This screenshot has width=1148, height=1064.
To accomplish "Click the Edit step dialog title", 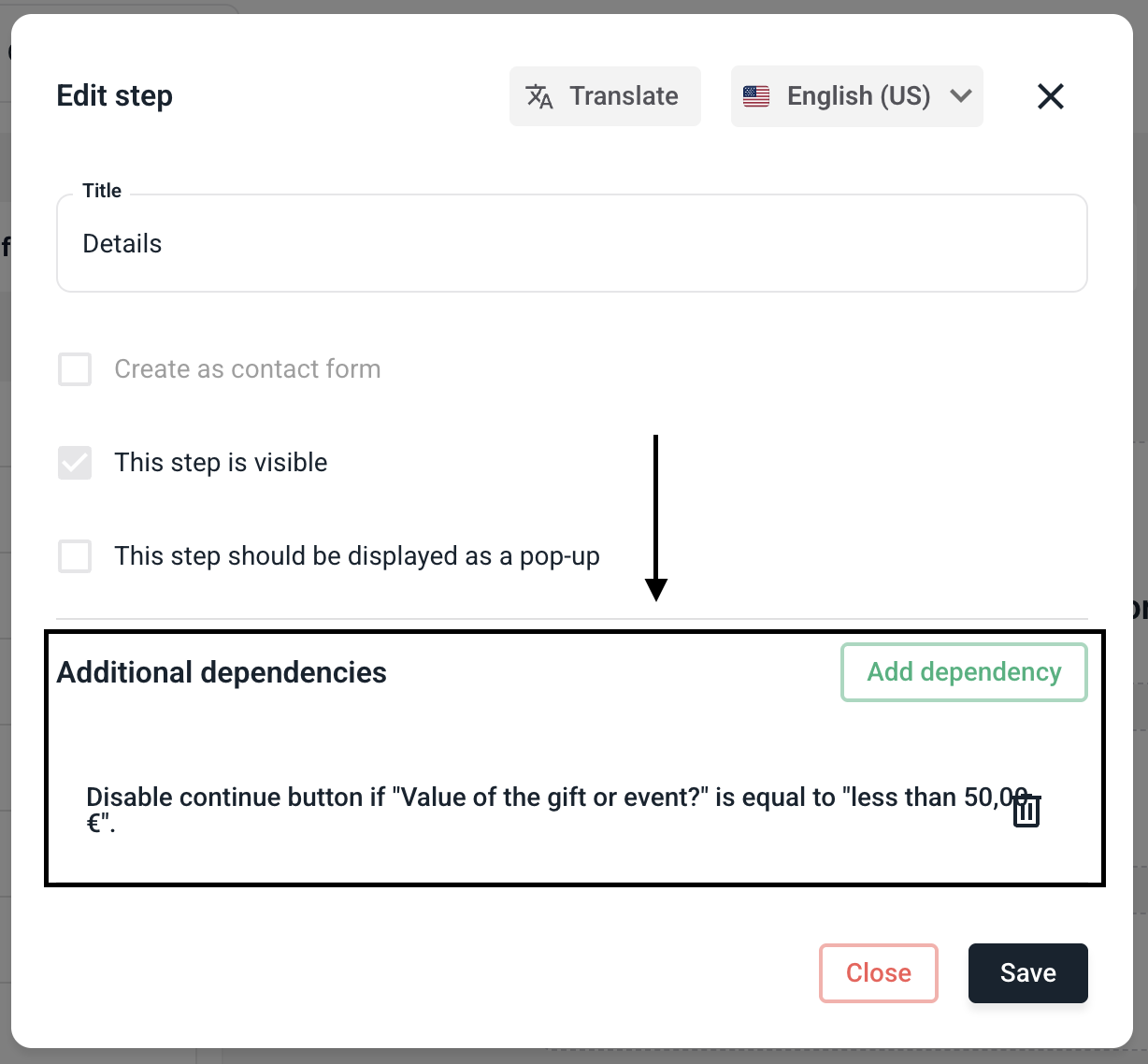I will click(x=115, y=96).
